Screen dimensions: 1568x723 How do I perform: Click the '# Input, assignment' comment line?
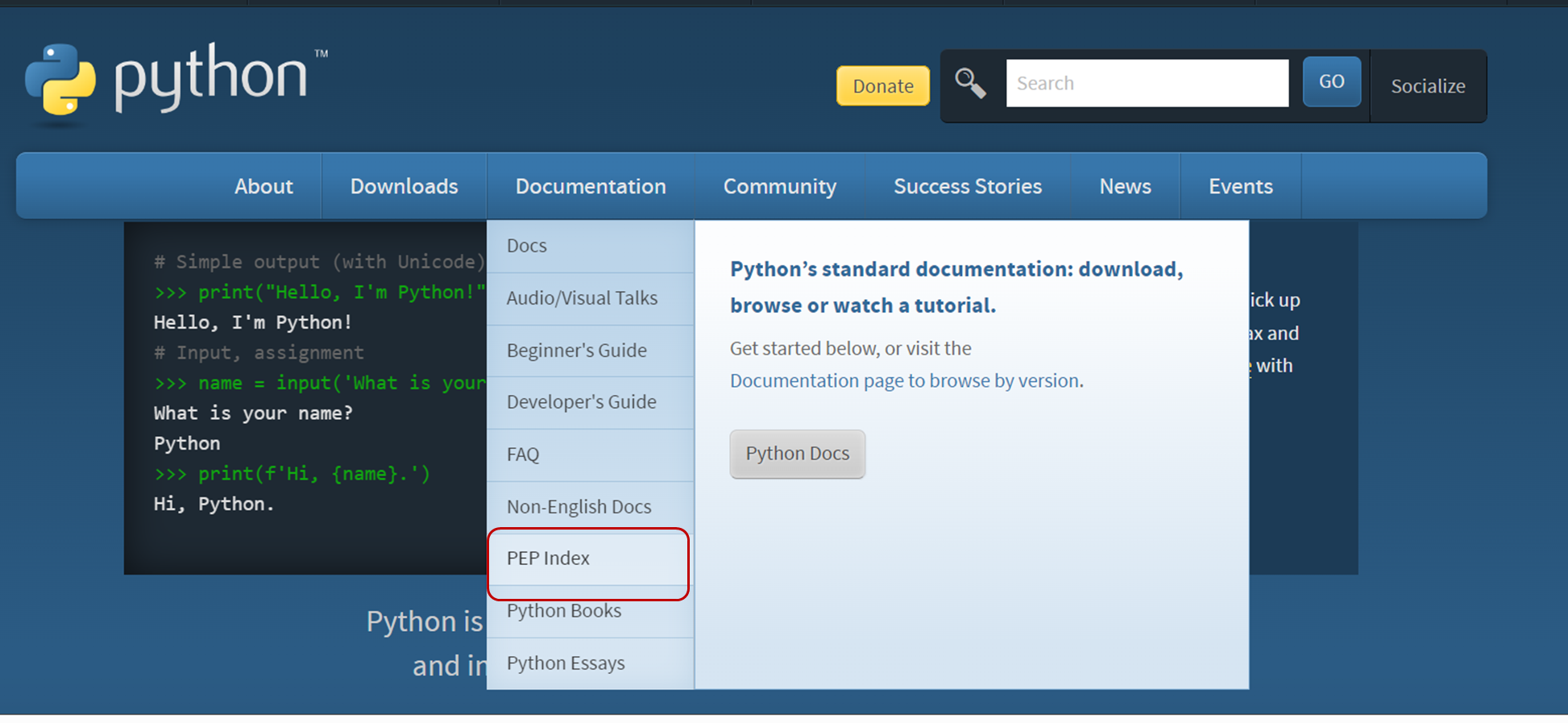259,352
